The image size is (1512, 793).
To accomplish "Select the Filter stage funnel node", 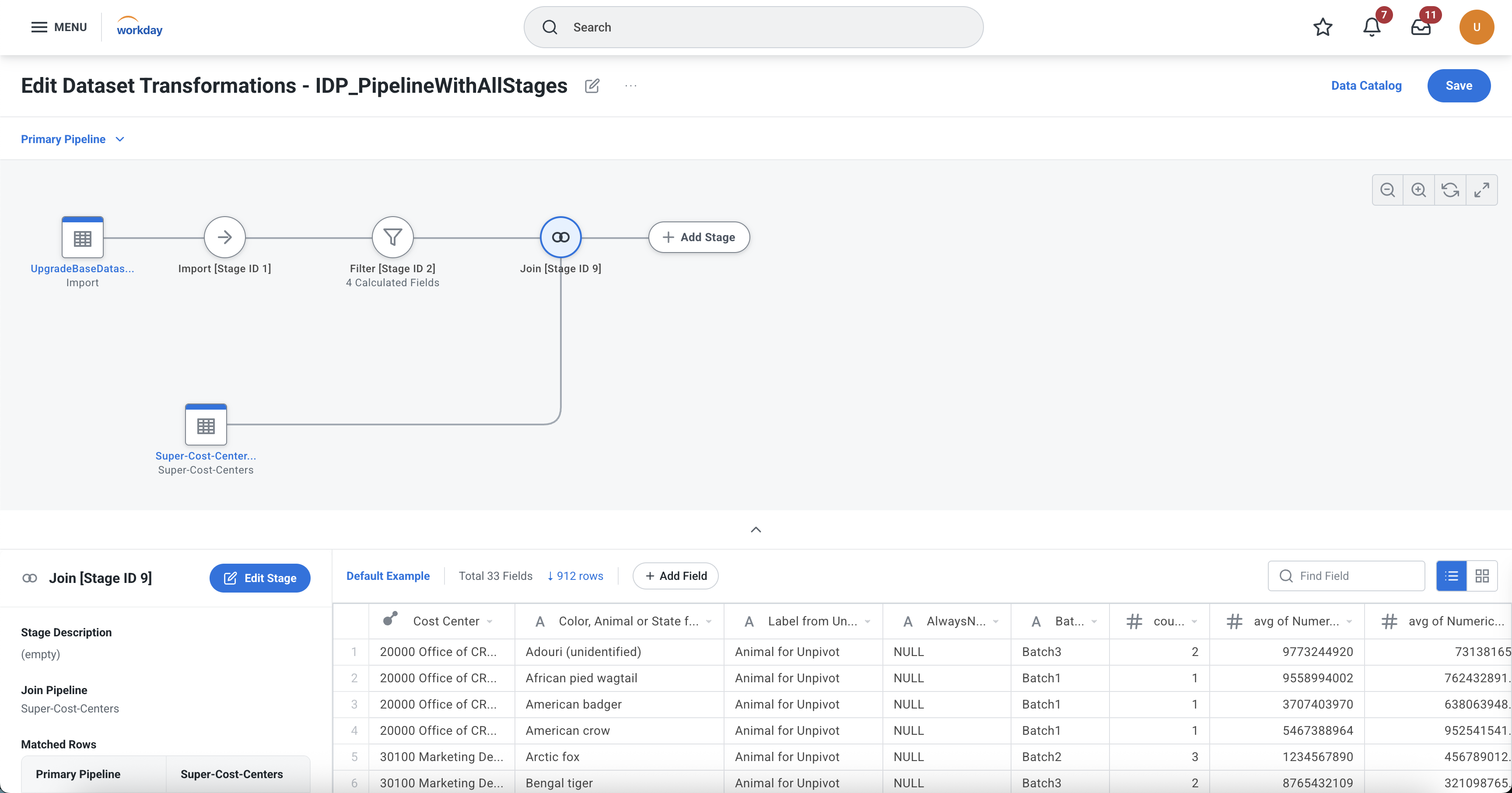I will pyautogui.click(x=393, y=237).
